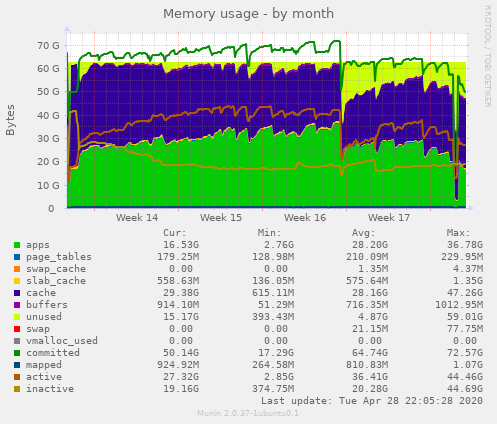
Task: Click the committed current value 50.14G
Action: 181,353
